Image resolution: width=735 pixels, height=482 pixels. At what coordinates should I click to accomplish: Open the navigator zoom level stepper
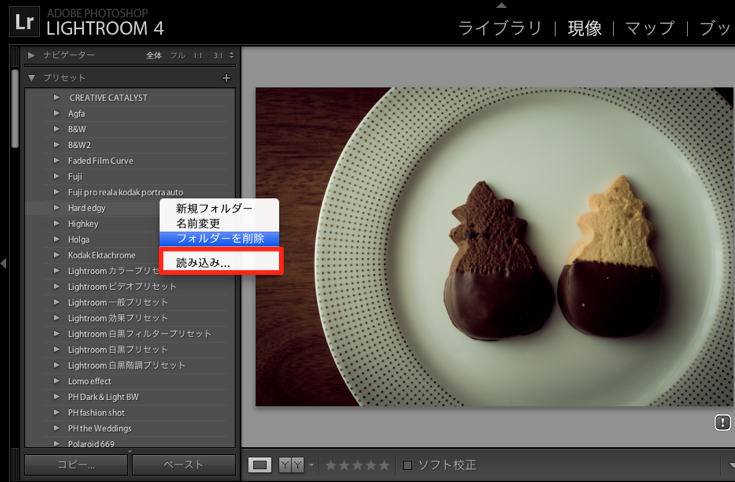(x=231, y=55)
